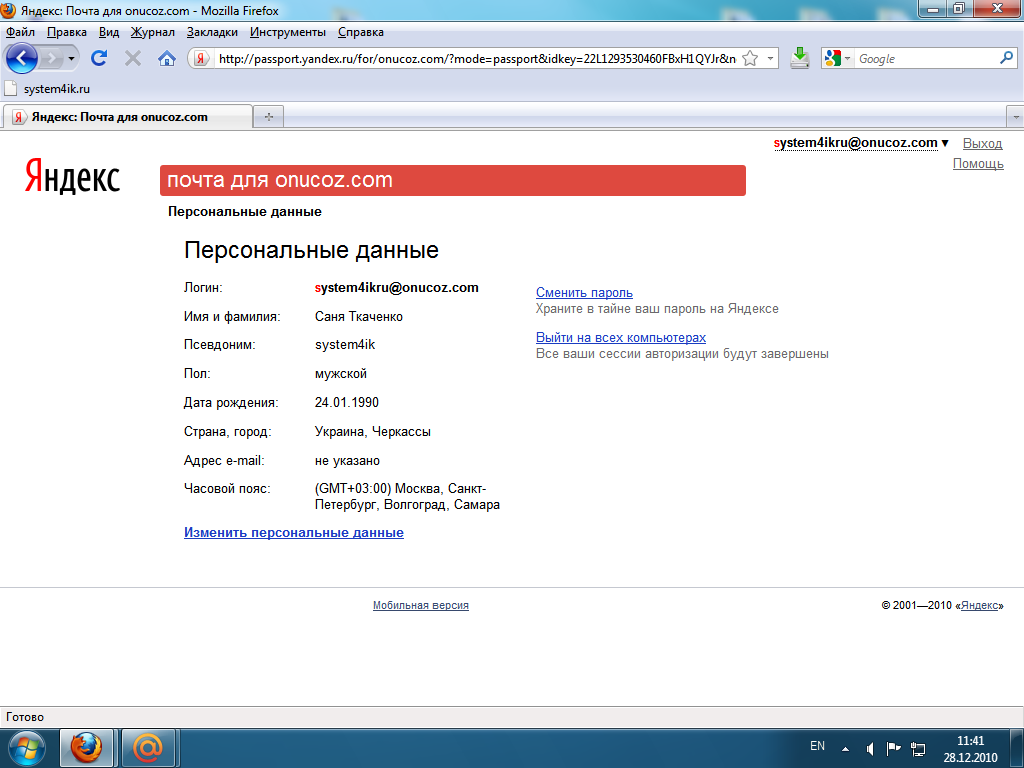Viewport: 1024px width, 768px height.
Task: Select the Яндекс: Почта для onucoz.com tab
Action: click(x=128, y=117)
